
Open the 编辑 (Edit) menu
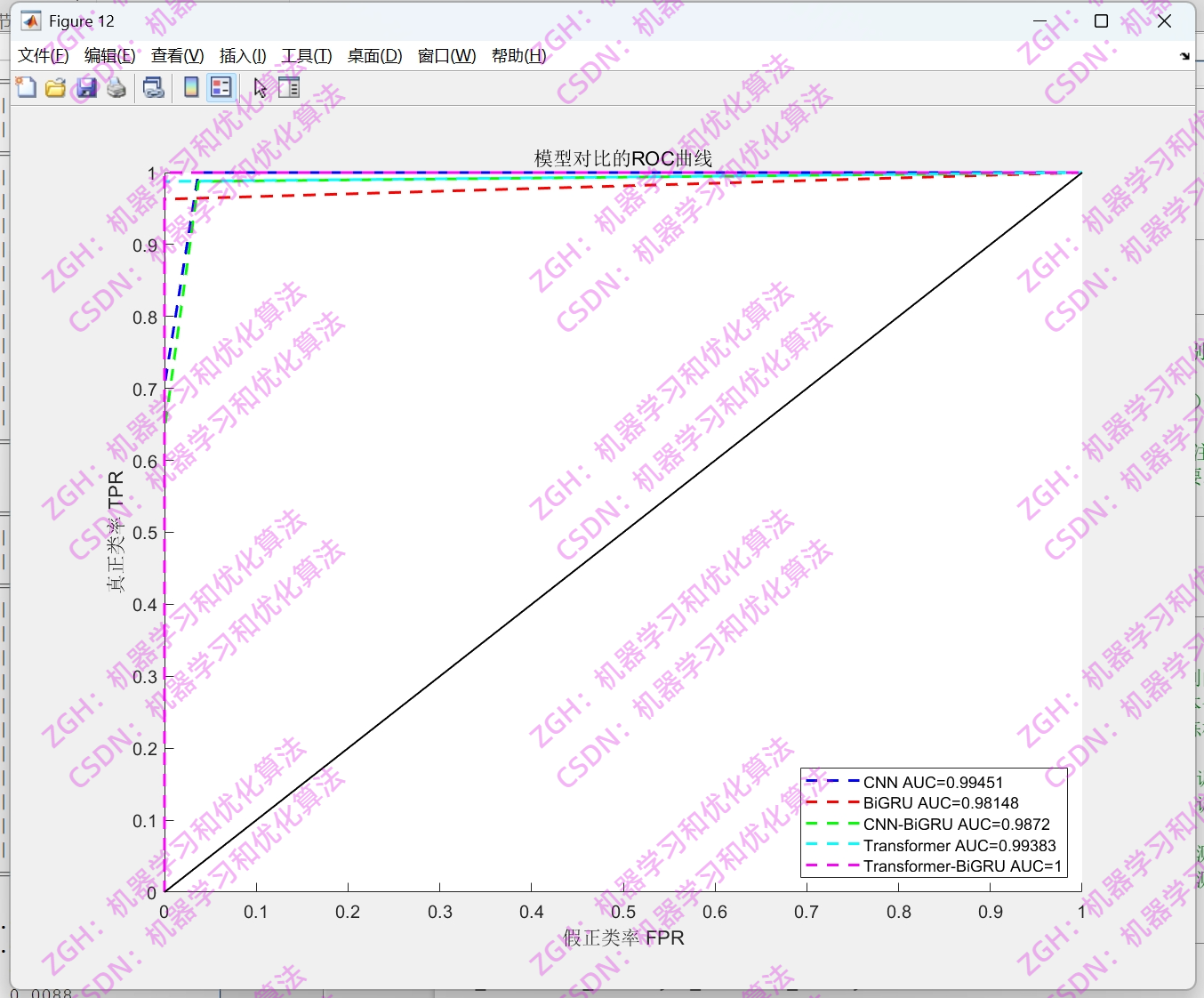click(x=108, y=55)
